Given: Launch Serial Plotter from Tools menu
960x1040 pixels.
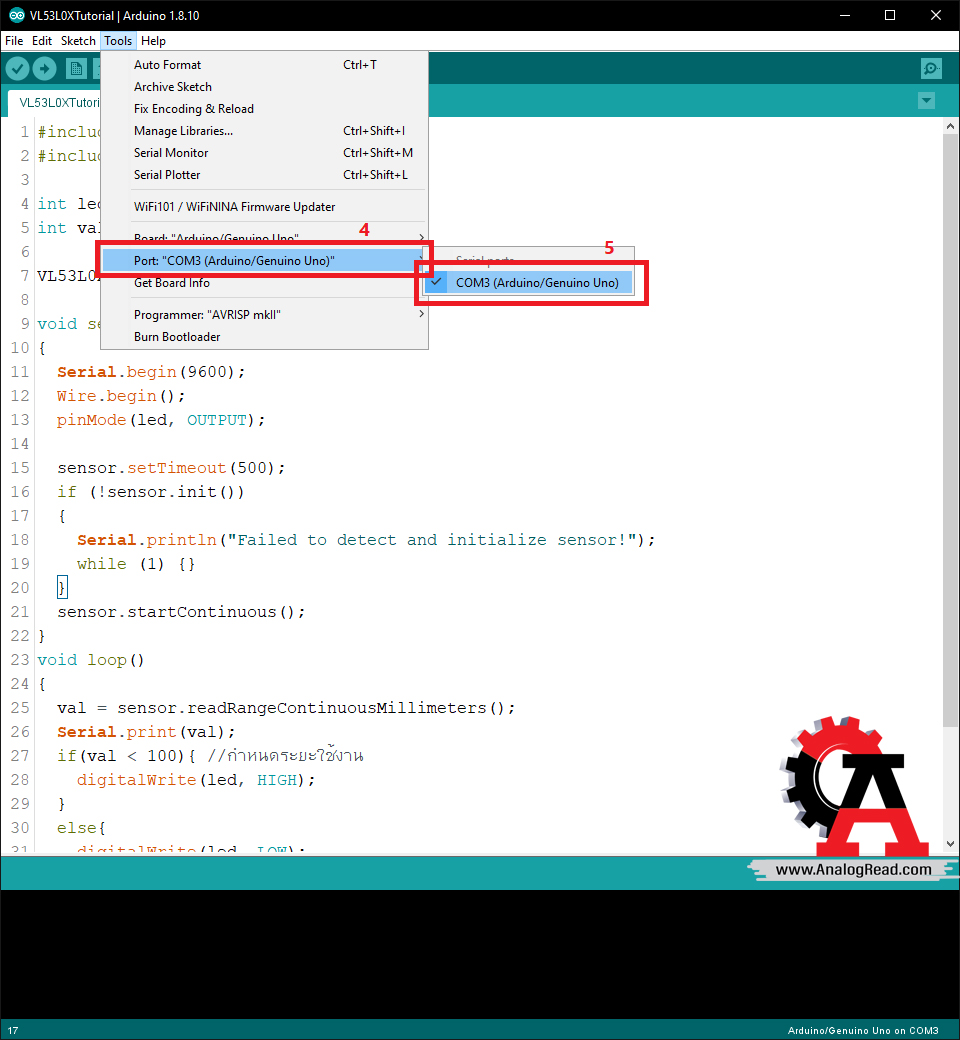Looking at the screenshot, I should click(x=264, y=174).
